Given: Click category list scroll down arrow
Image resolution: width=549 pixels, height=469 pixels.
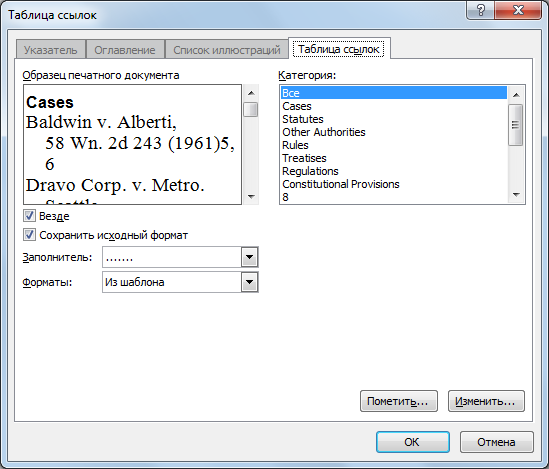Looking at the screenshot, I should point(516,195).
